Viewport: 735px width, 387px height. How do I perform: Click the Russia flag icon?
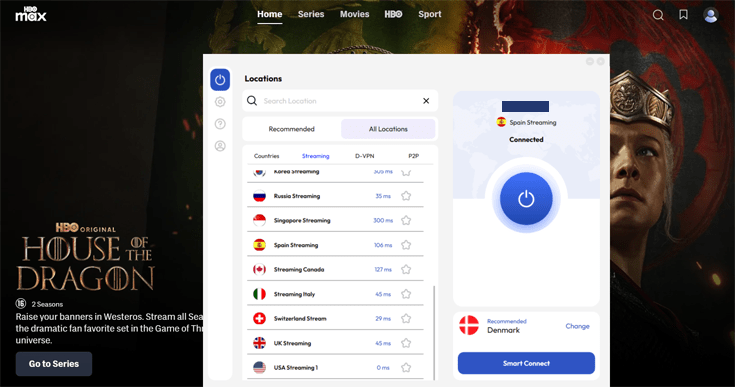coord(259,196)
